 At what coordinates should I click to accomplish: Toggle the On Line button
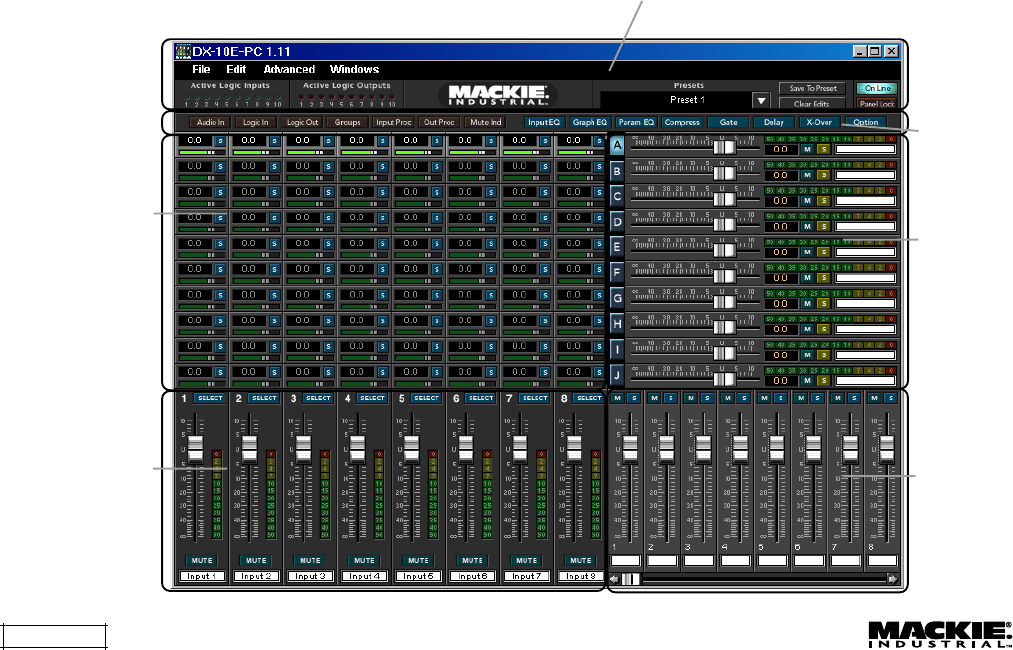tap(875, 89)
